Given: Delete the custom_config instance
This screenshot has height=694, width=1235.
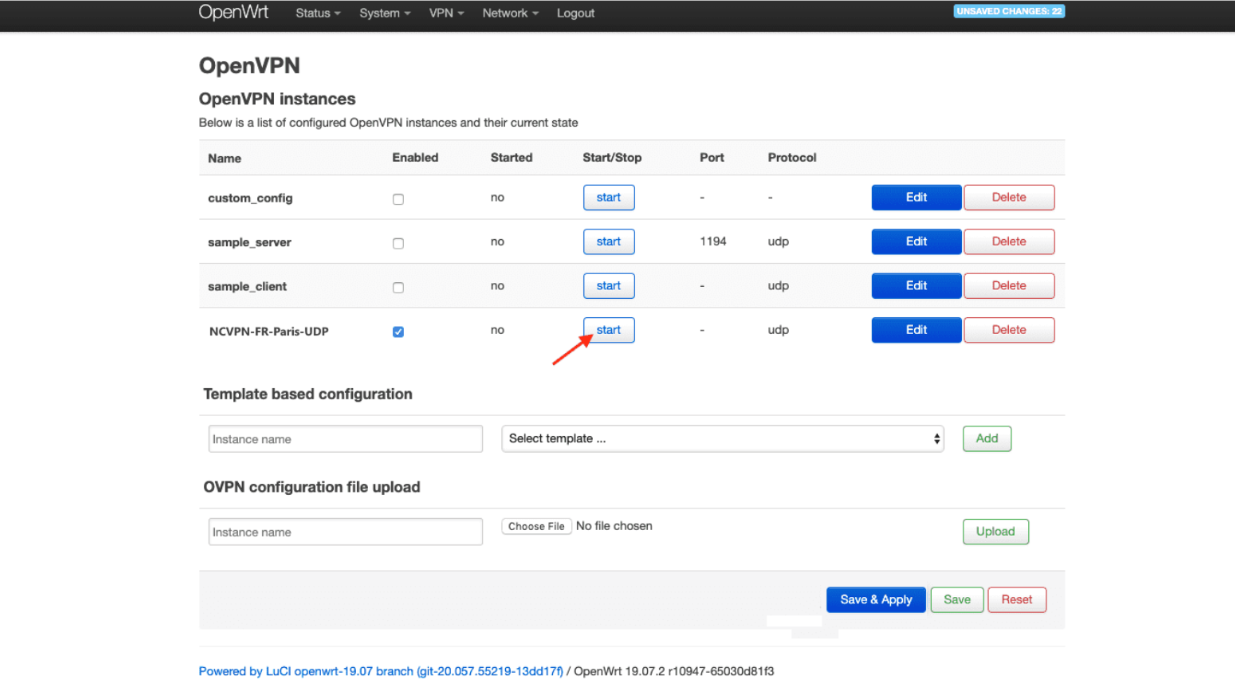Looking at the screenshot, I should (1009, 198).
